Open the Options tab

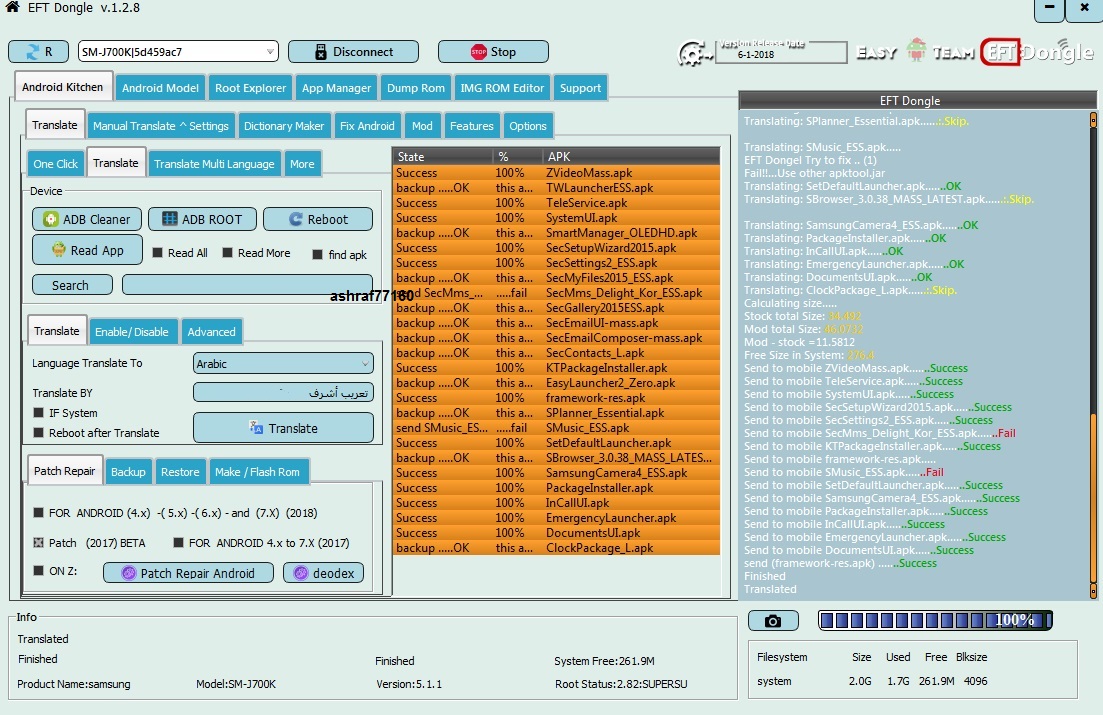[528, 126]
